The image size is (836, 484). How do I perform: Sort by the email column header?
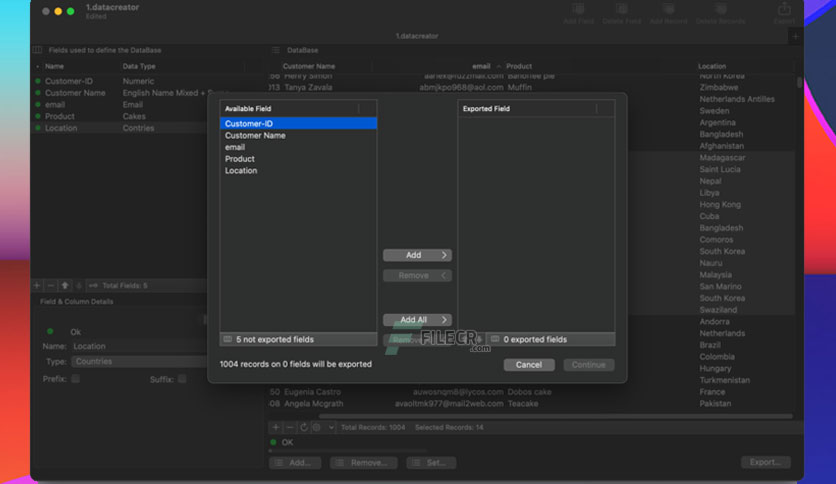point(481,67)
